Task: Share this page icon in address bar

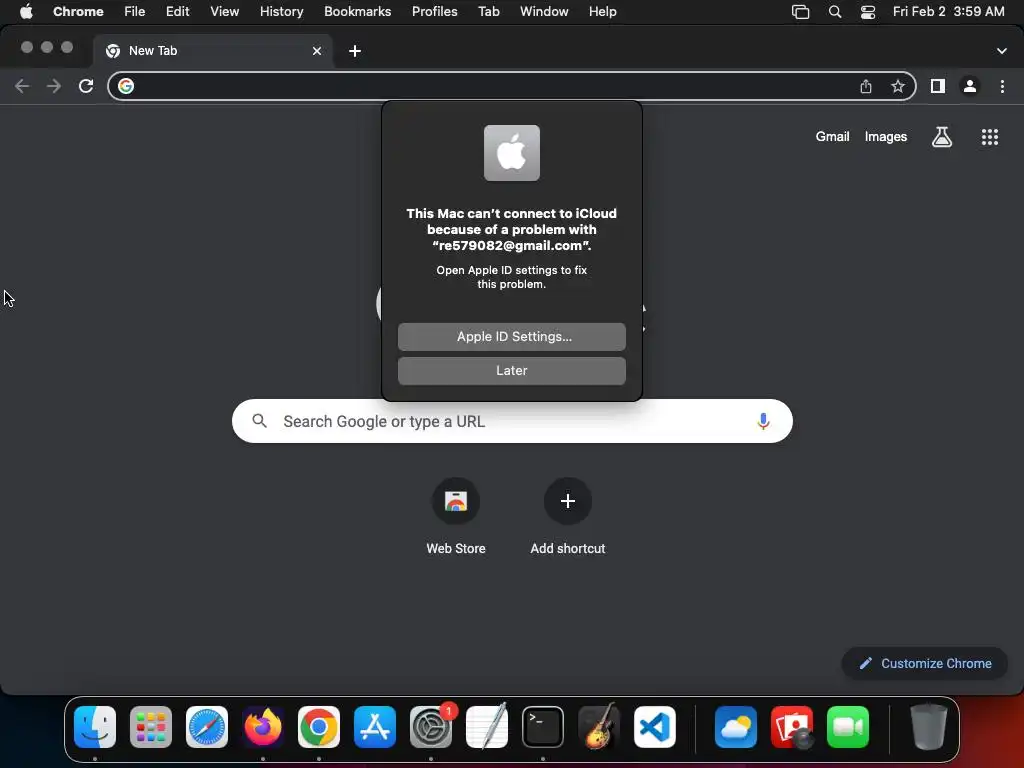Action: [866, 86]
